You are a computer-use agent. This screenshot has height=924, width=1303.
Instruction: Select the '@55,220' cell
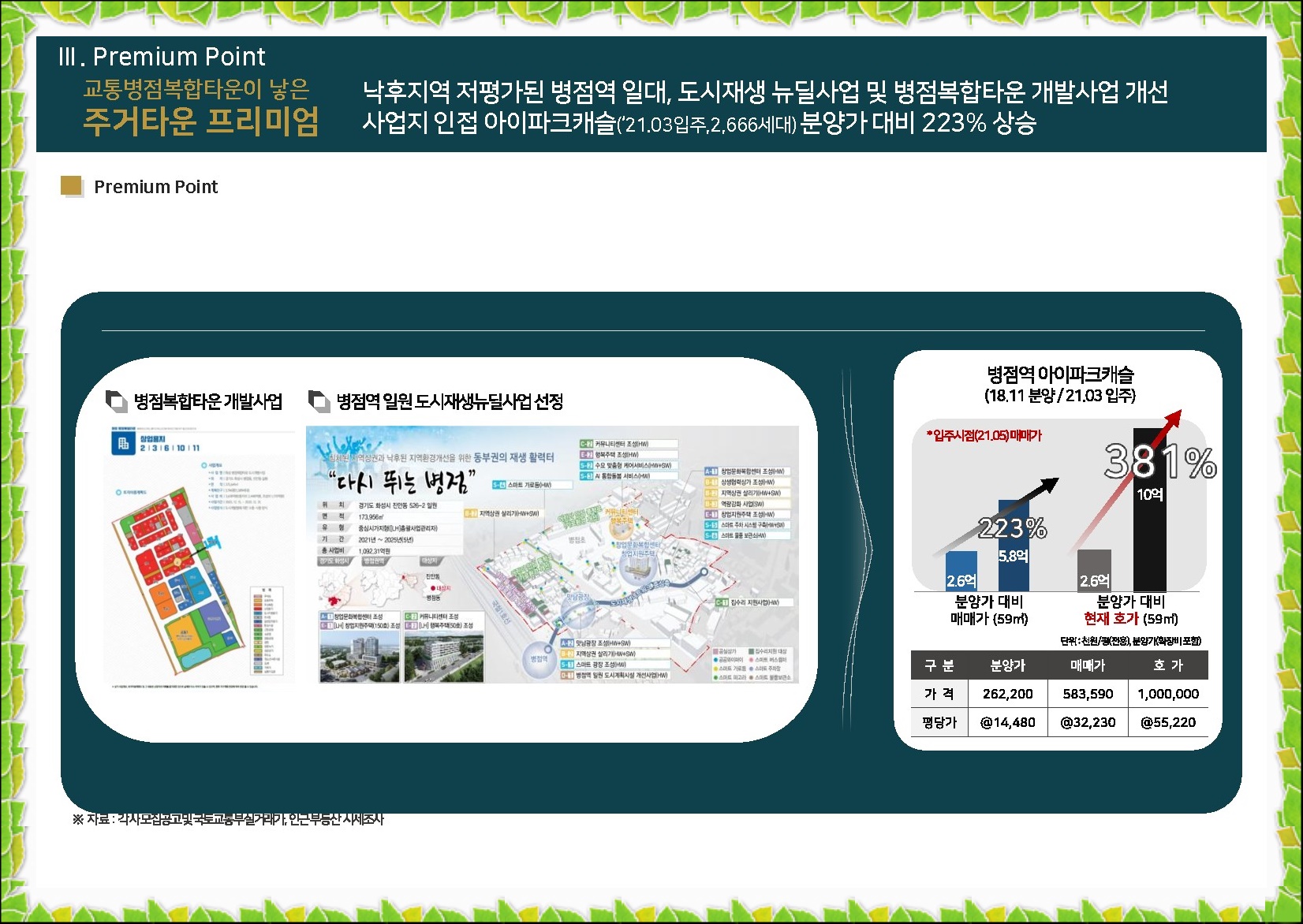click(1168, 722)
